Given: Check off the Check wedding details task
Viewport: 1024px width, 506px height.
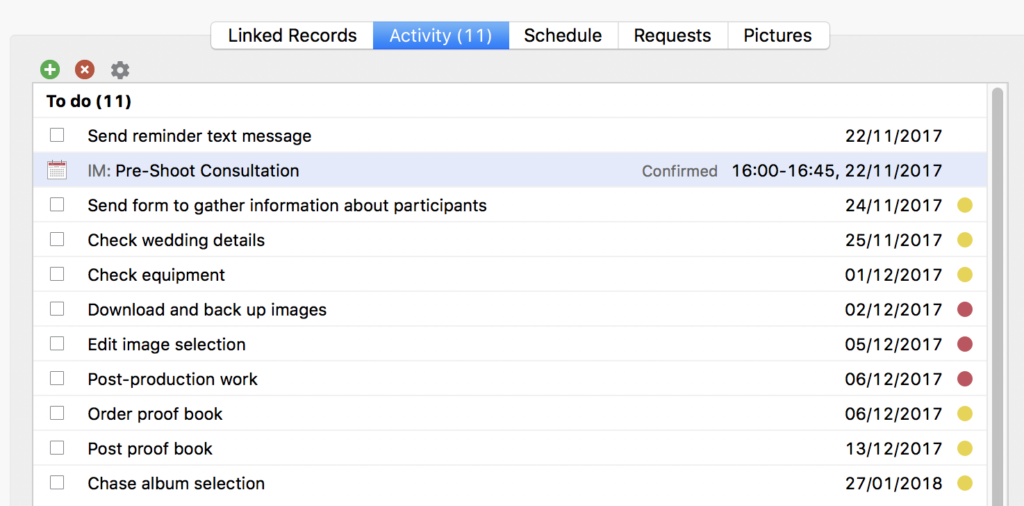Looking at the screenshot, I should click(x=57, y=240).
